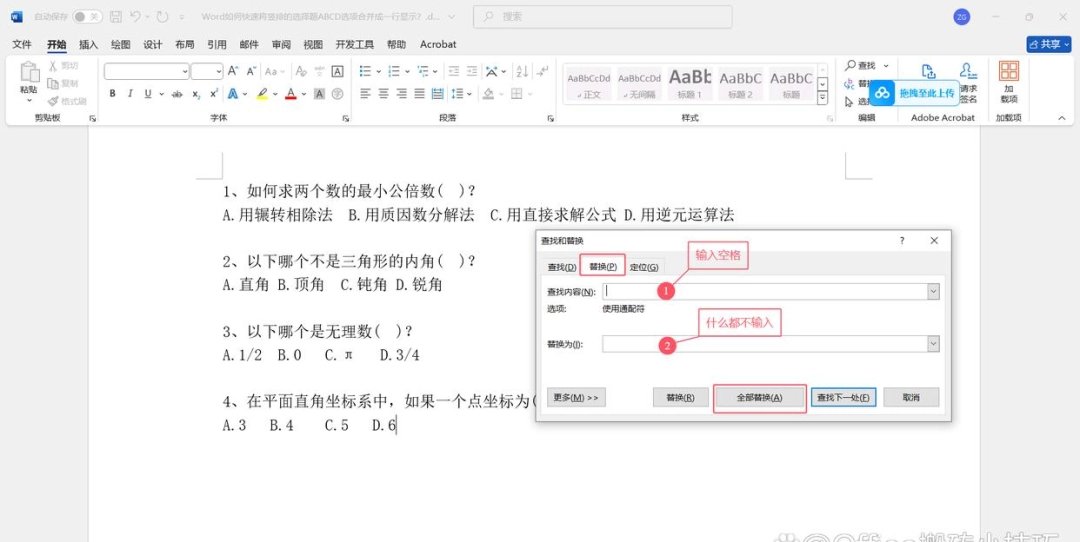Click the character border boxed A icon

click(338, 71)
